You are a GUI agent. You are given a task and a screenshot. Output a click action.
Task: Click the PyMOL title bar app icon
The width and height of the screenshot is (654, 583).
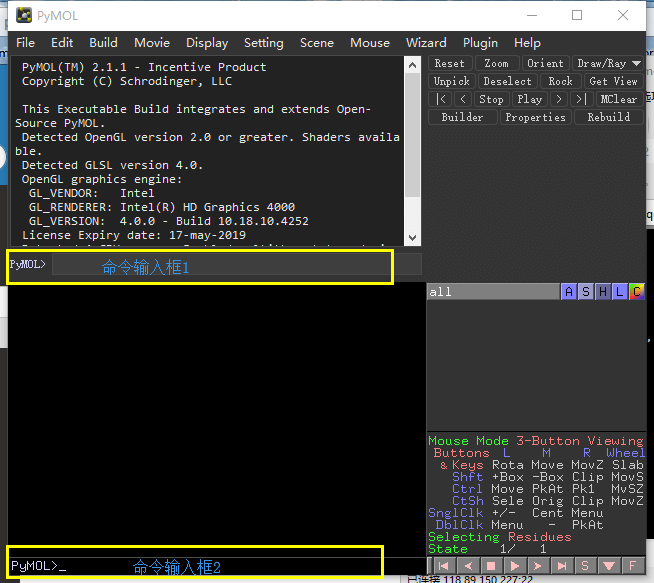[x=24, y=15]
